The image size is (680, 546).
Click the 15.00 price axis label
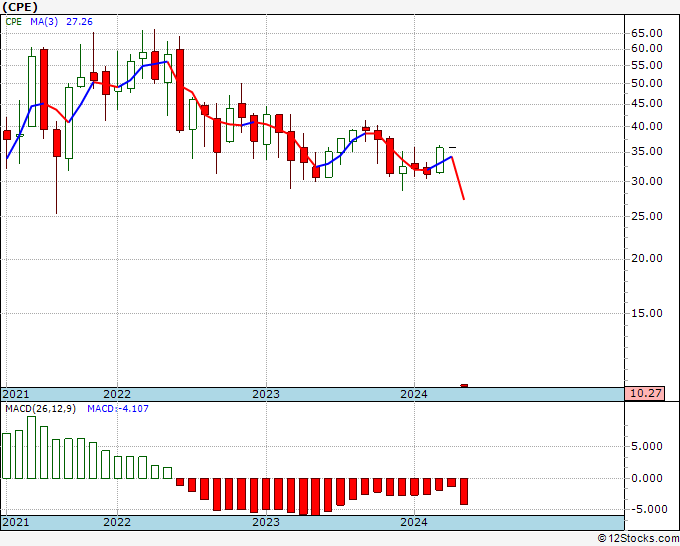pyautogui.click(x=647, y=314)
